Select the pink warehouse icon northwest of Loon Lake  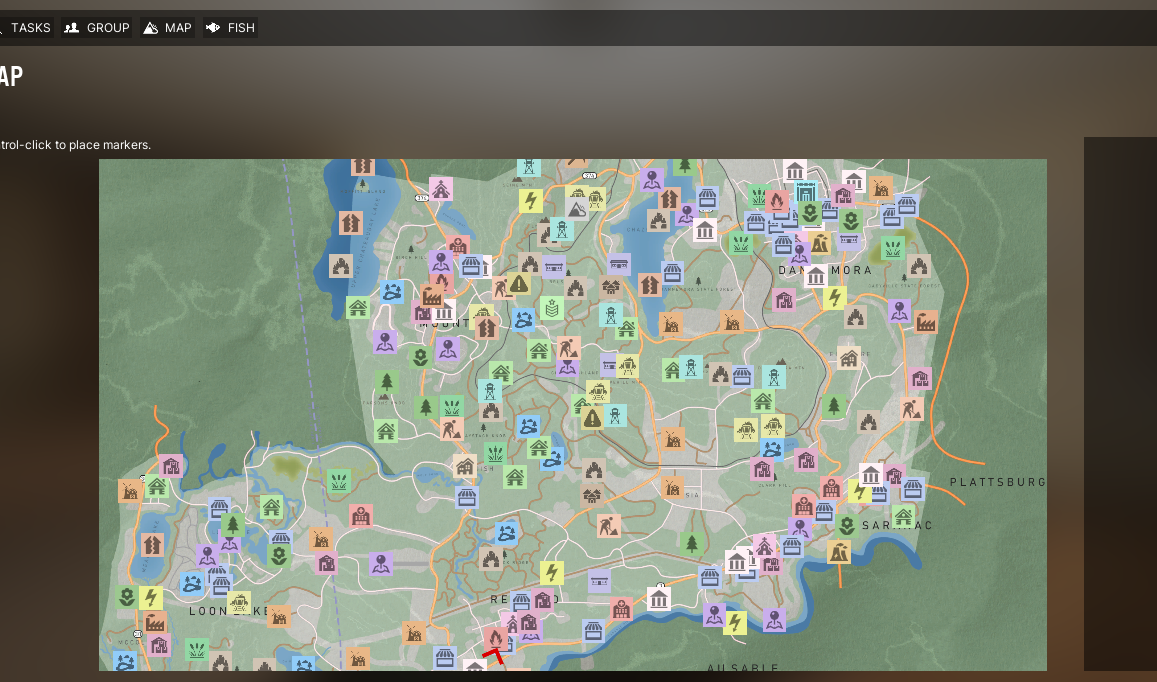171,466
